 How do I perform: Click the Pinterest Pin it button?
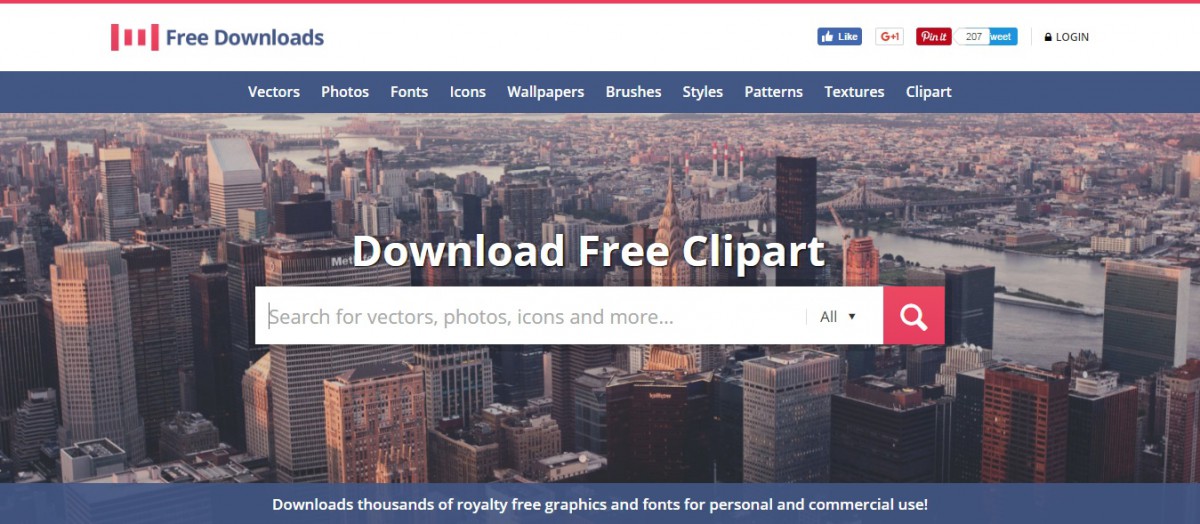[x=934, y=37]
